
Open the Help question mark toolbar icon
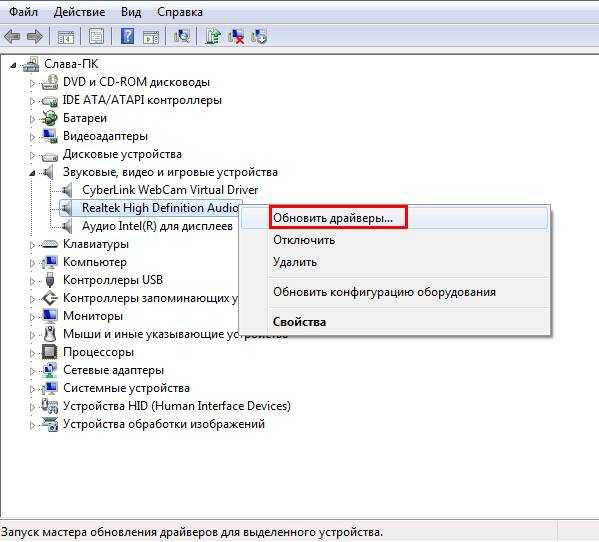[127, 37]
